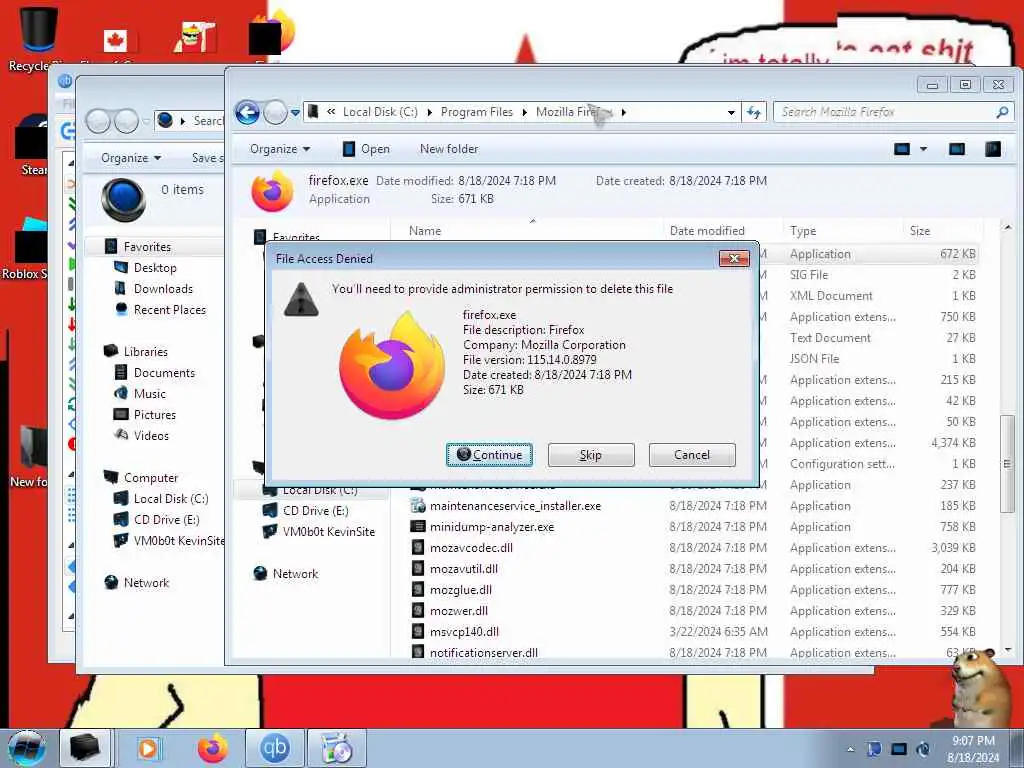The width and height of the screenshot is (1024, 768).
Task: Close the File Access Denied dialog
Action: tap(733, 259)
